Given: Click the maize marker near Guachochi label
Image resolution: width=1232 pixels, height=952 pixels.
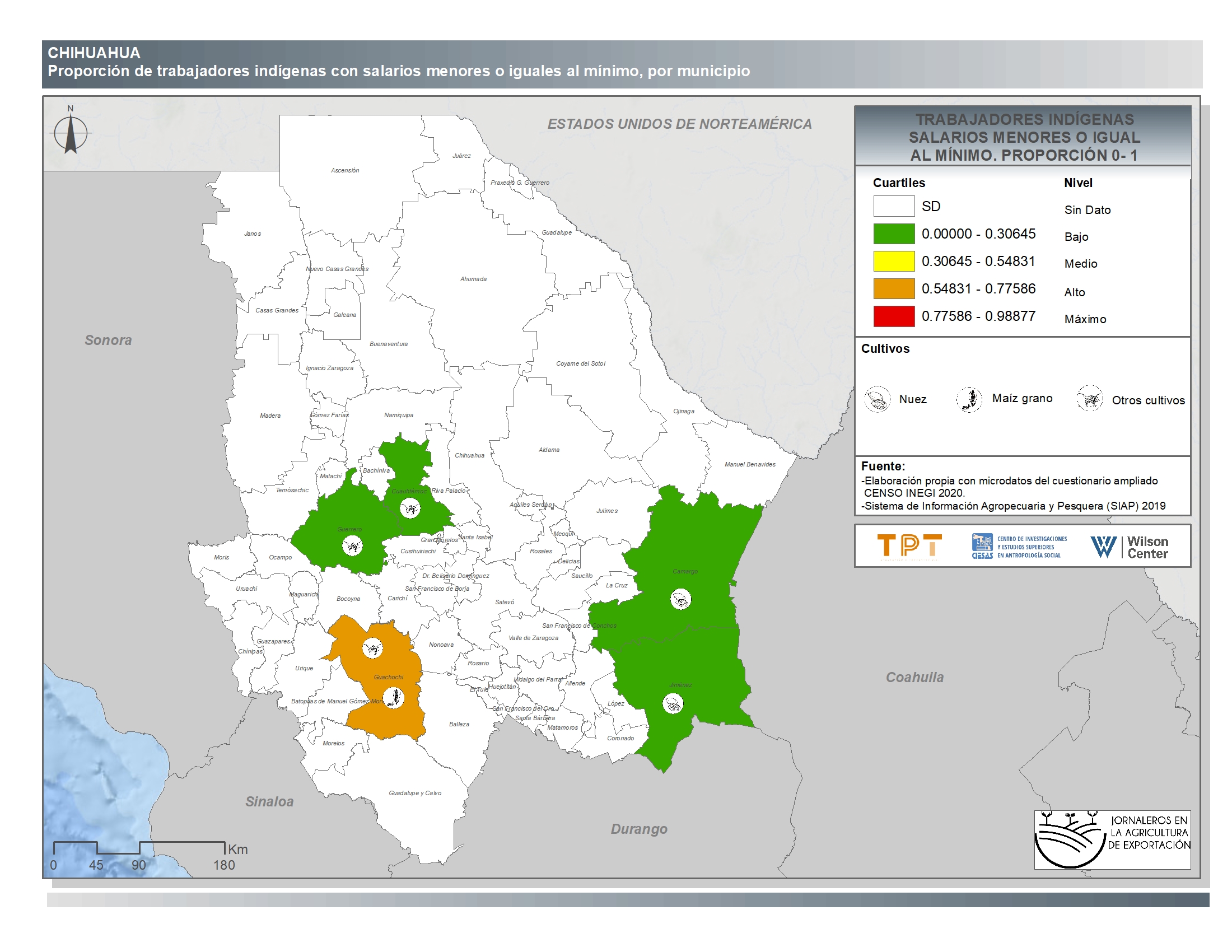Looking at the screenshot, I should [x=394, y=698].
